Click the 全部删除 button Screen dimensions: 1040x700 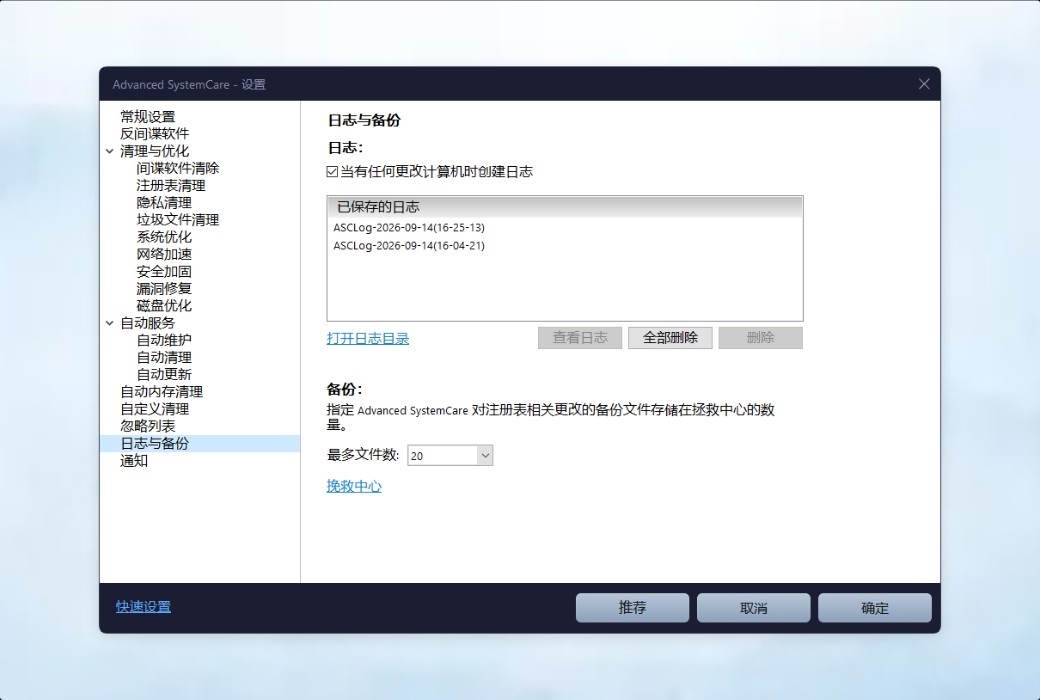[x=671, y=338]
